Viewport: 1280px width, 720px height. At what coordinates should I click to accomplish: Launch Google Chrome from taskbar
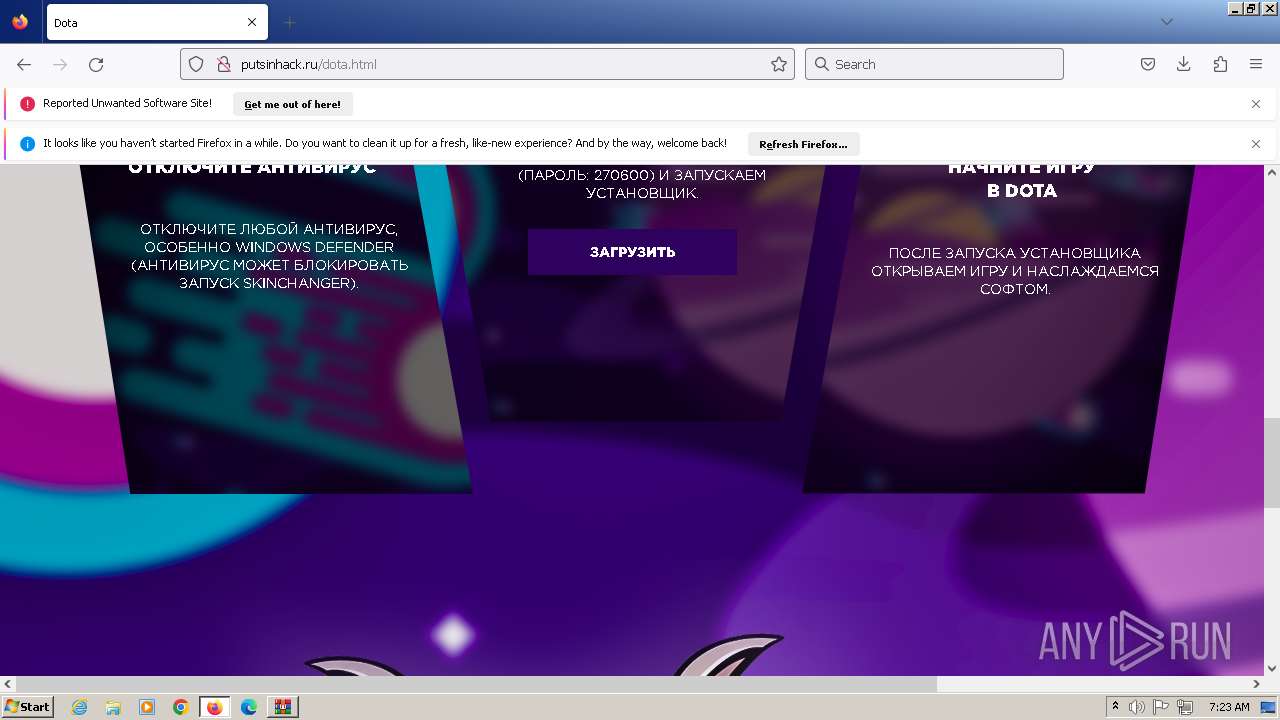(181, 707)
